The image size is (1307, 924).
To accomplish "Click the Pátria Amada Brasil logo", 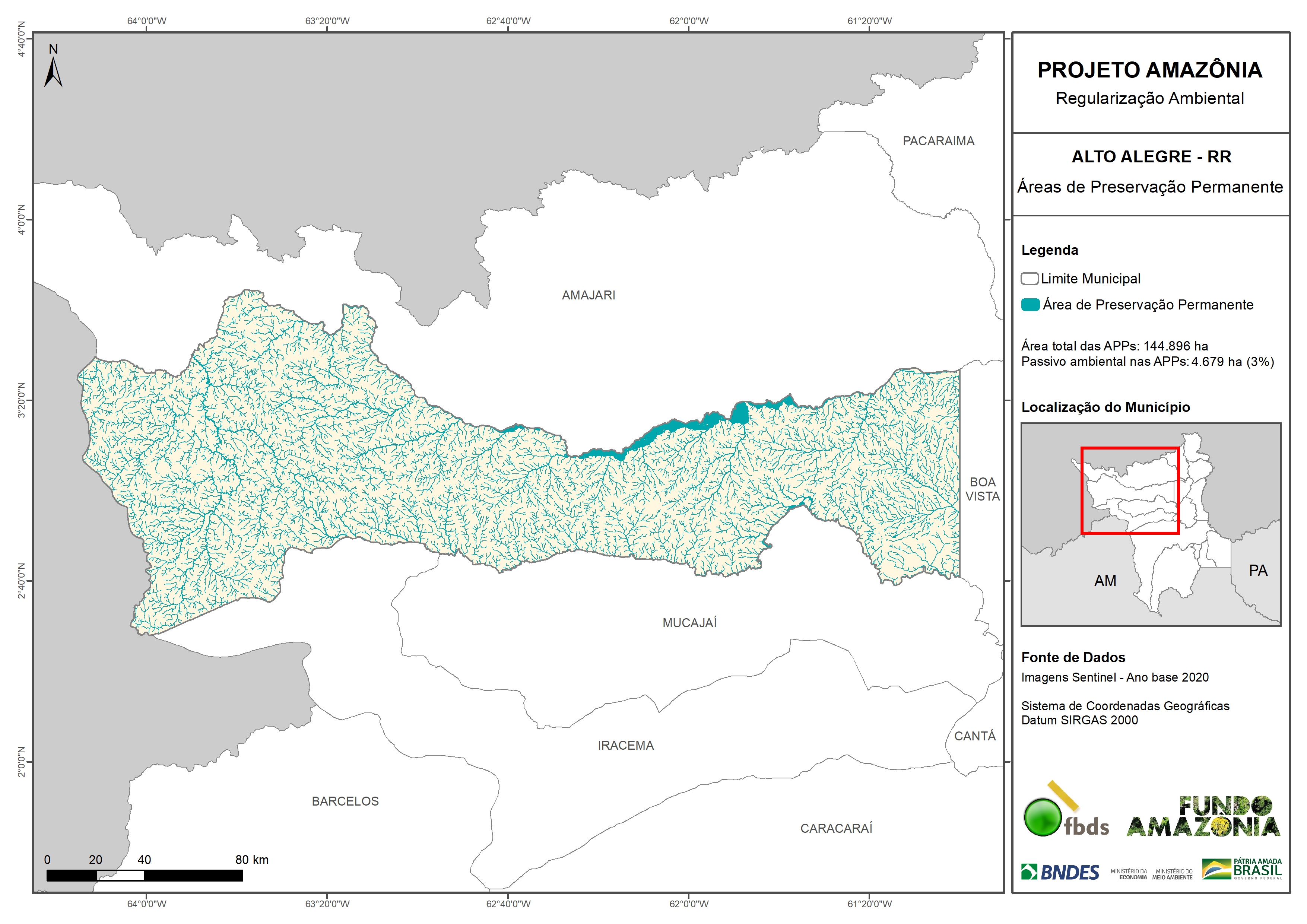I will [x=1242, y=869].
